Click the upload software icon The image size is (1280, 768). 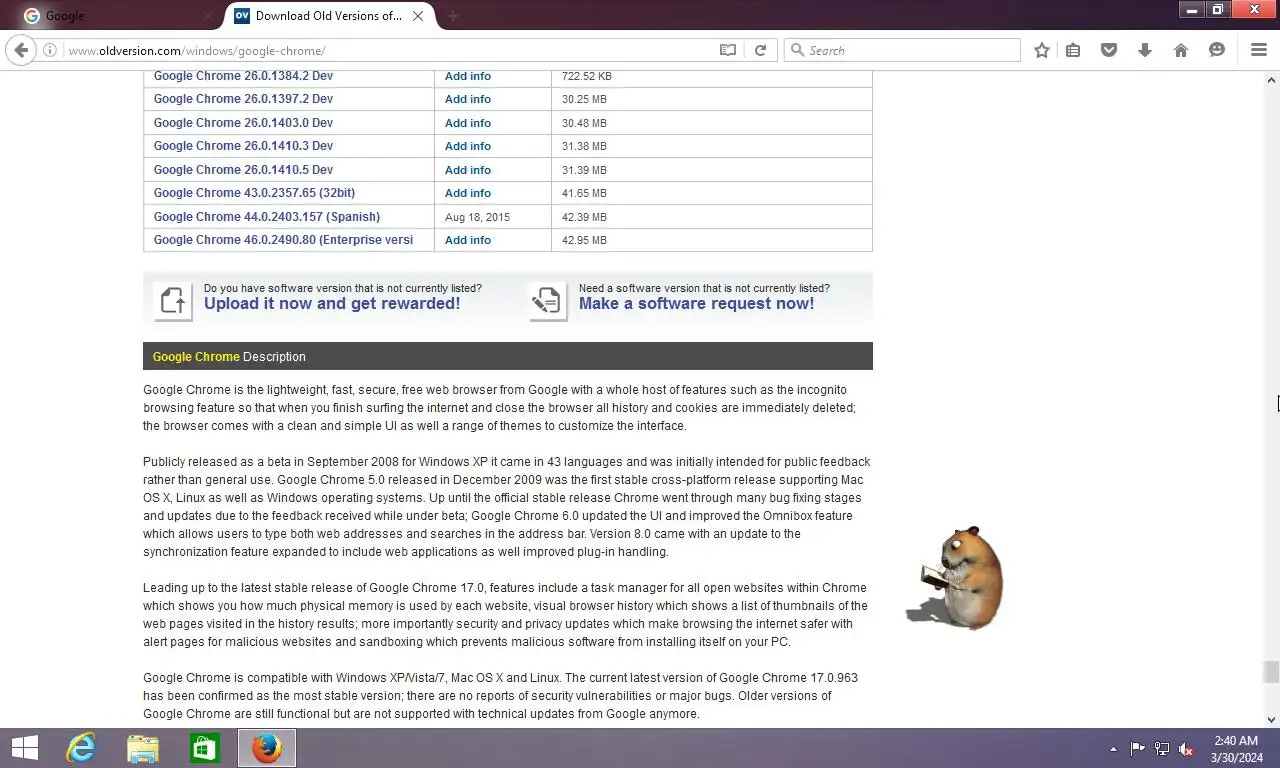173,301
